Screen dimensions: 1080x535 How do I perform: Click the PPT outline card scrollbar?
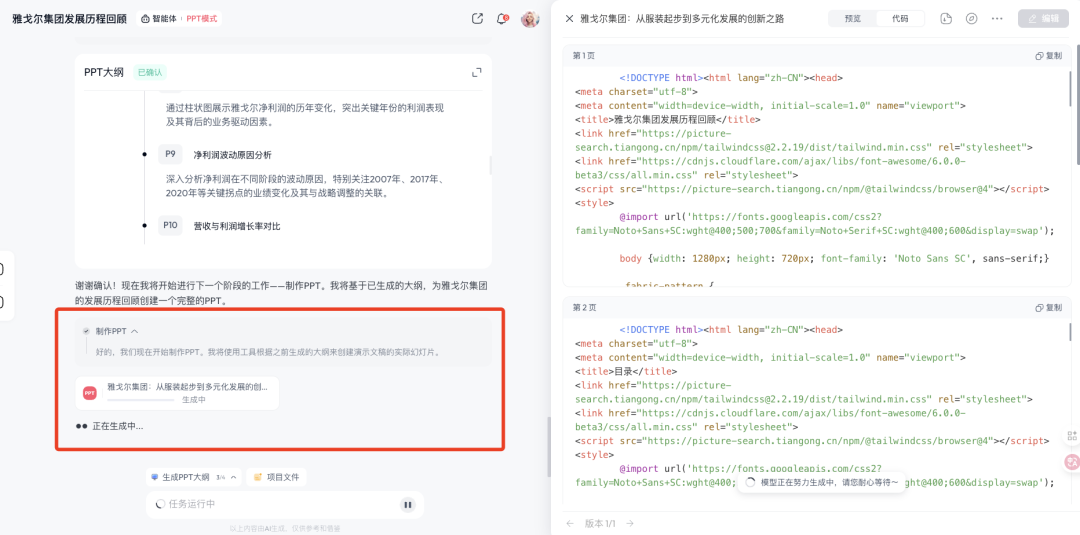[490, 165]
